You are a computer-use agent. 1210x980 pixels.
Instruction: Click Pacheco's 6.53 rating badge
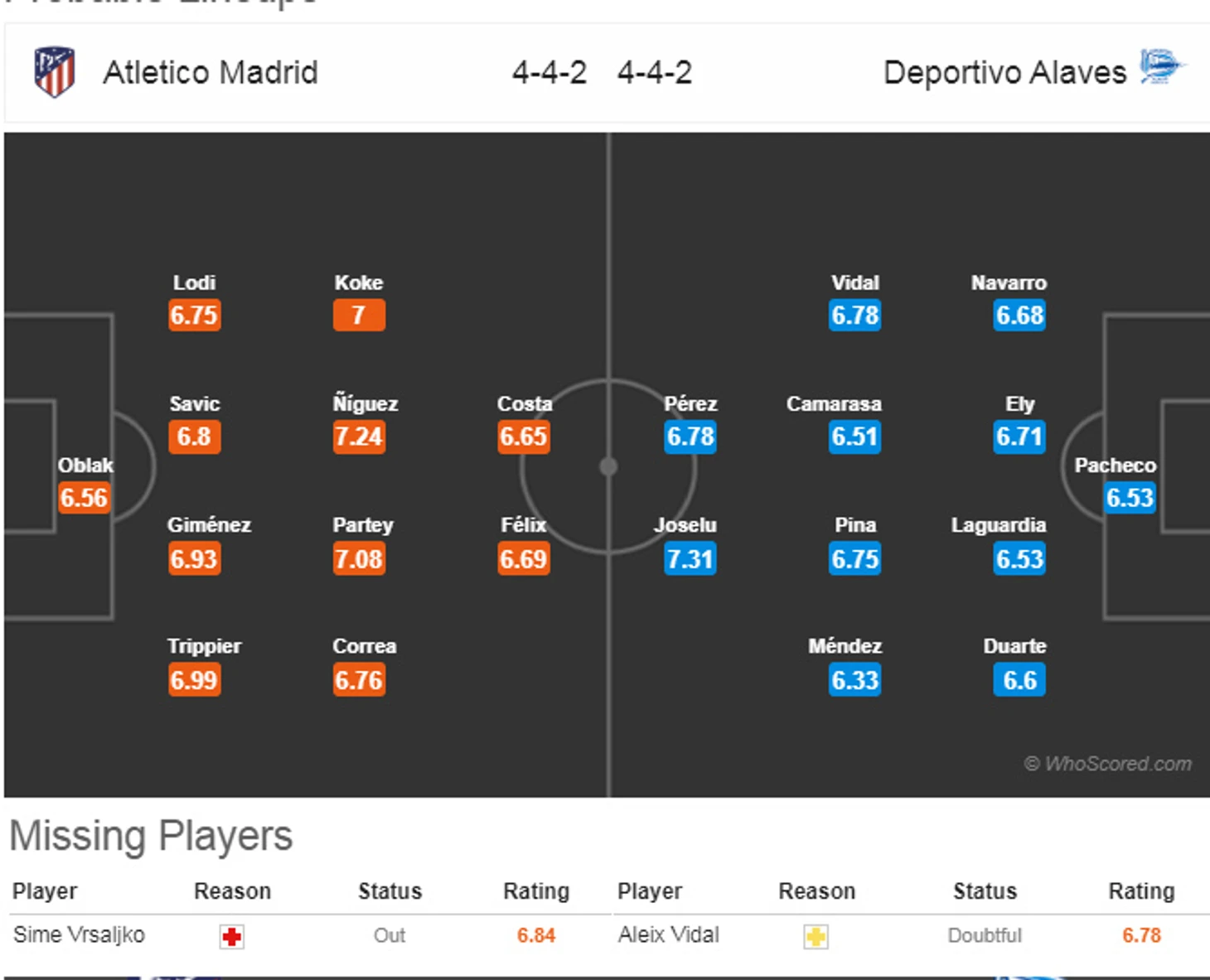coord(1130,498)
